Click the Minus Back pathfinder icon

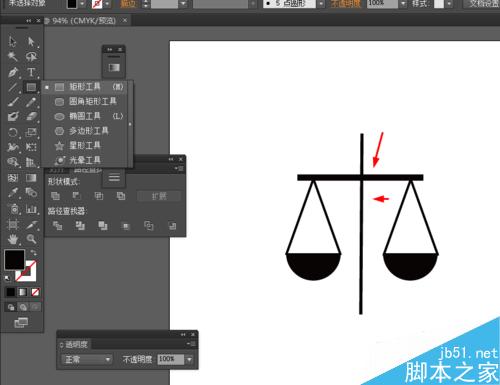coord(172,226)
